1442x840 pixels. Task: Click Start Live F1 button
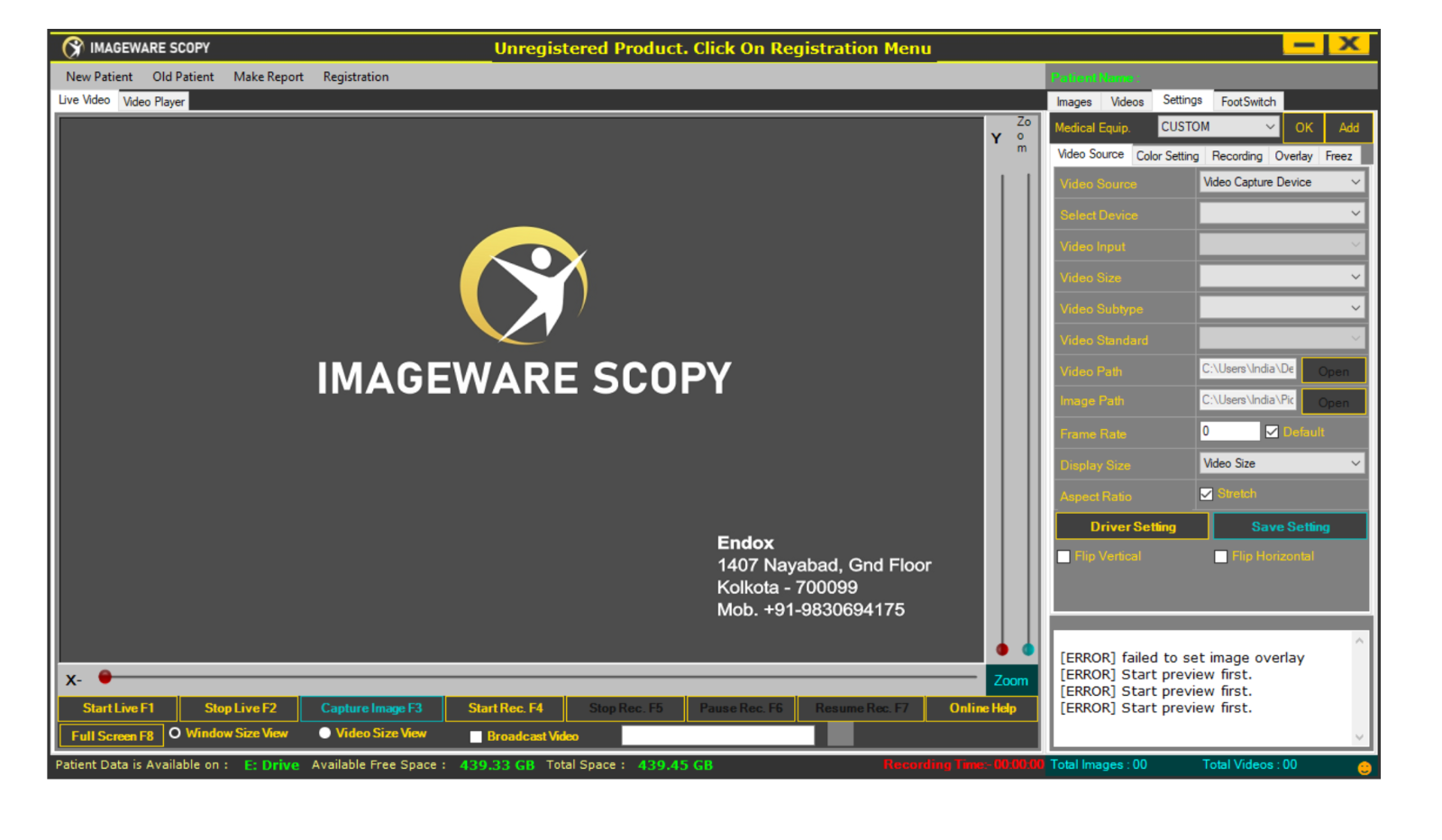click(118, 708)
